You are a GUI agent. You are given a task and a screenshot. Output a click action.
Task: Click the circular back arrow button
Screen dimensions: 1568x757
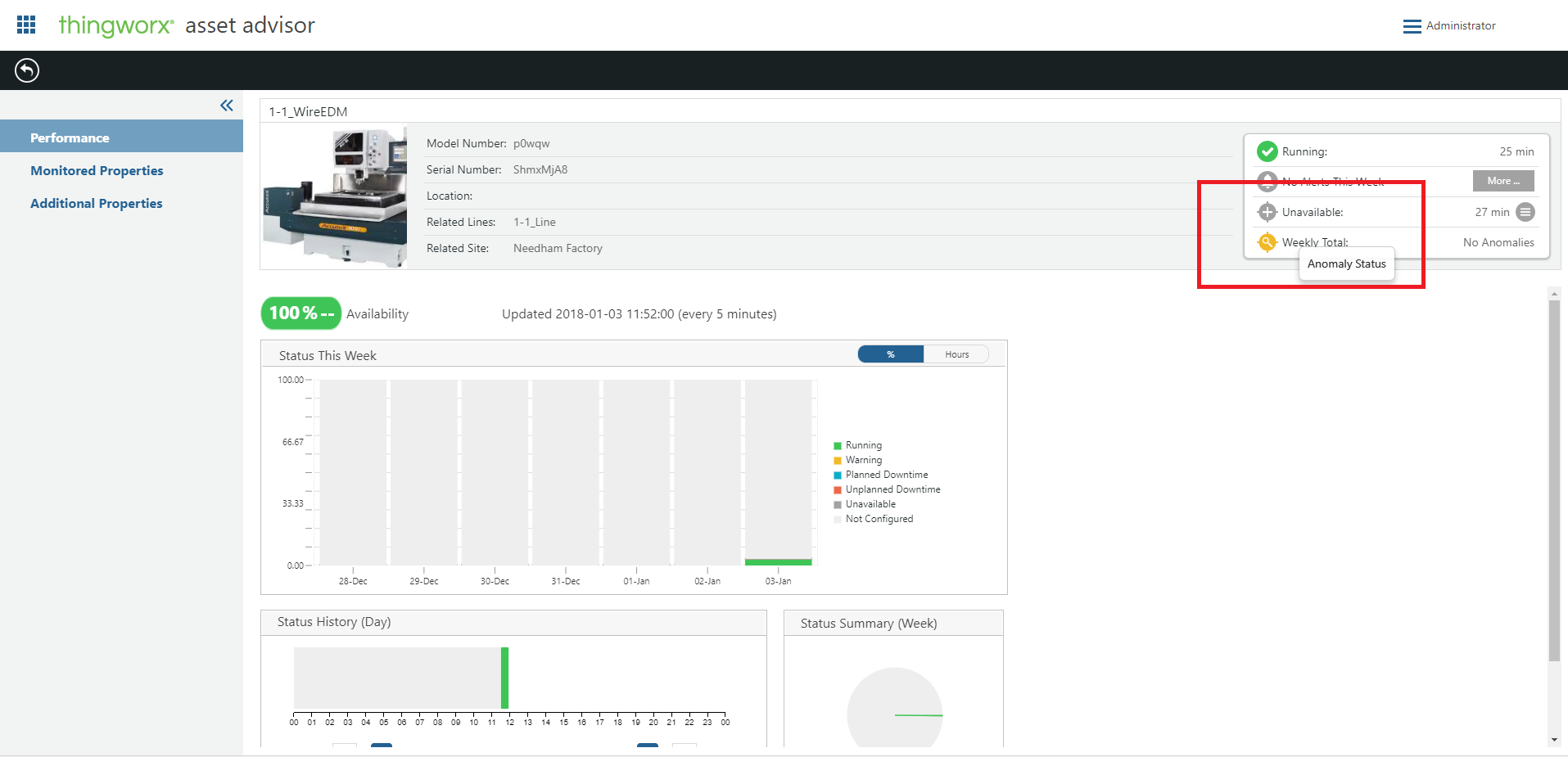point(27,70)
